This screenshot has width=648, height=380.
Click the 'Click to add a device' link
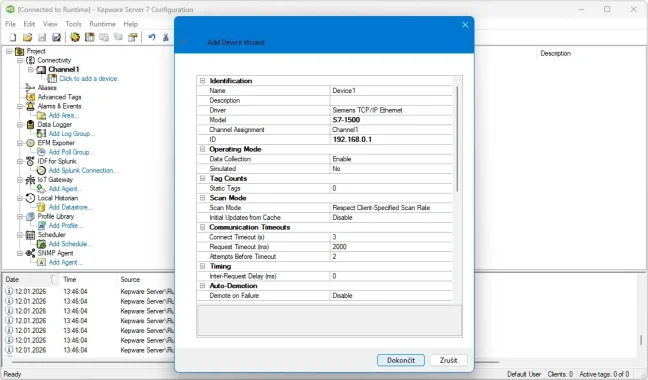[88, 78]
